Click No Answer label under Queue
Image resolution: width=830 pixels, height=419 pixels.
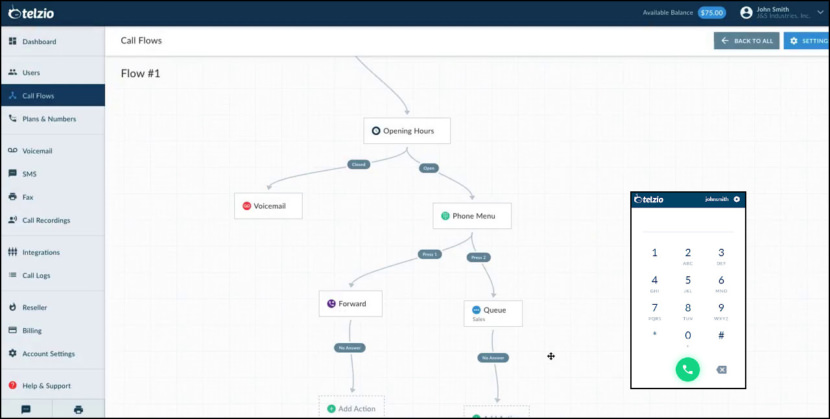pyautogui.click(x=493, y=358)
